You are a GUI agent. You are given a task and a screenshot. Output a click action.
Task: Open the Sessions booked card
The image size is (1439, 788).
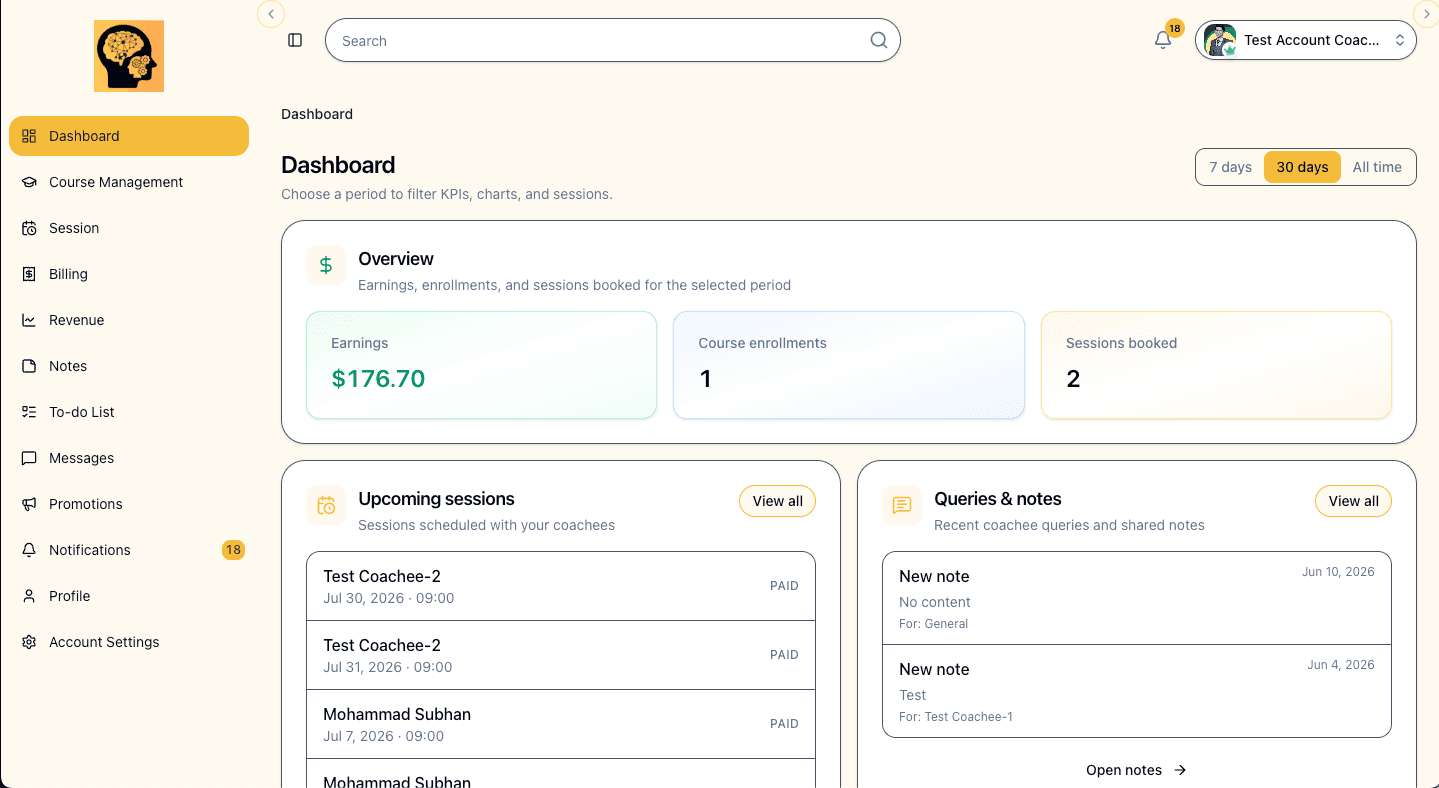(x=1216, y=365)
